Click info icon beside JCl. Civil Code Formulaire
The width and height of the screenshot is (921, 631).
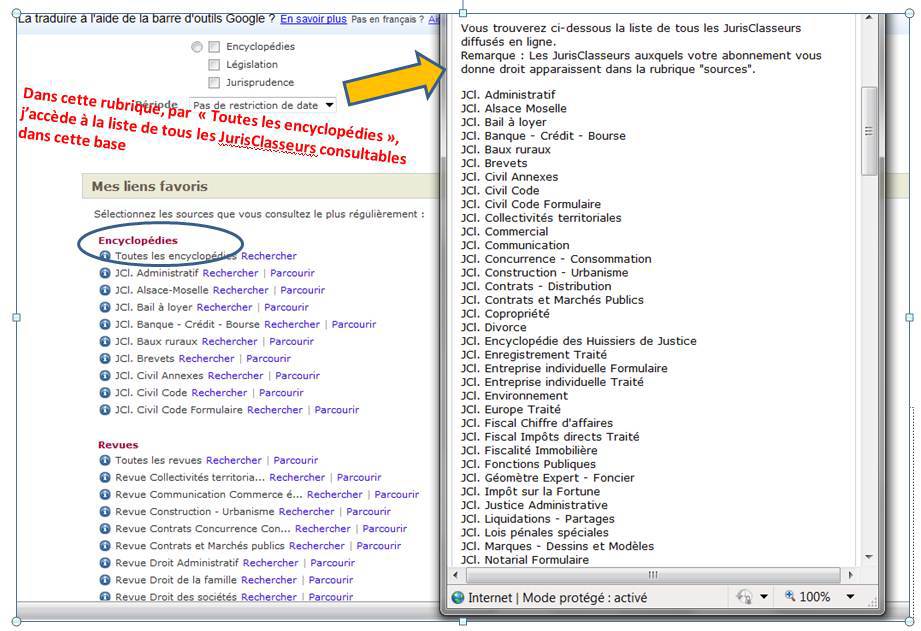point(105,409)
